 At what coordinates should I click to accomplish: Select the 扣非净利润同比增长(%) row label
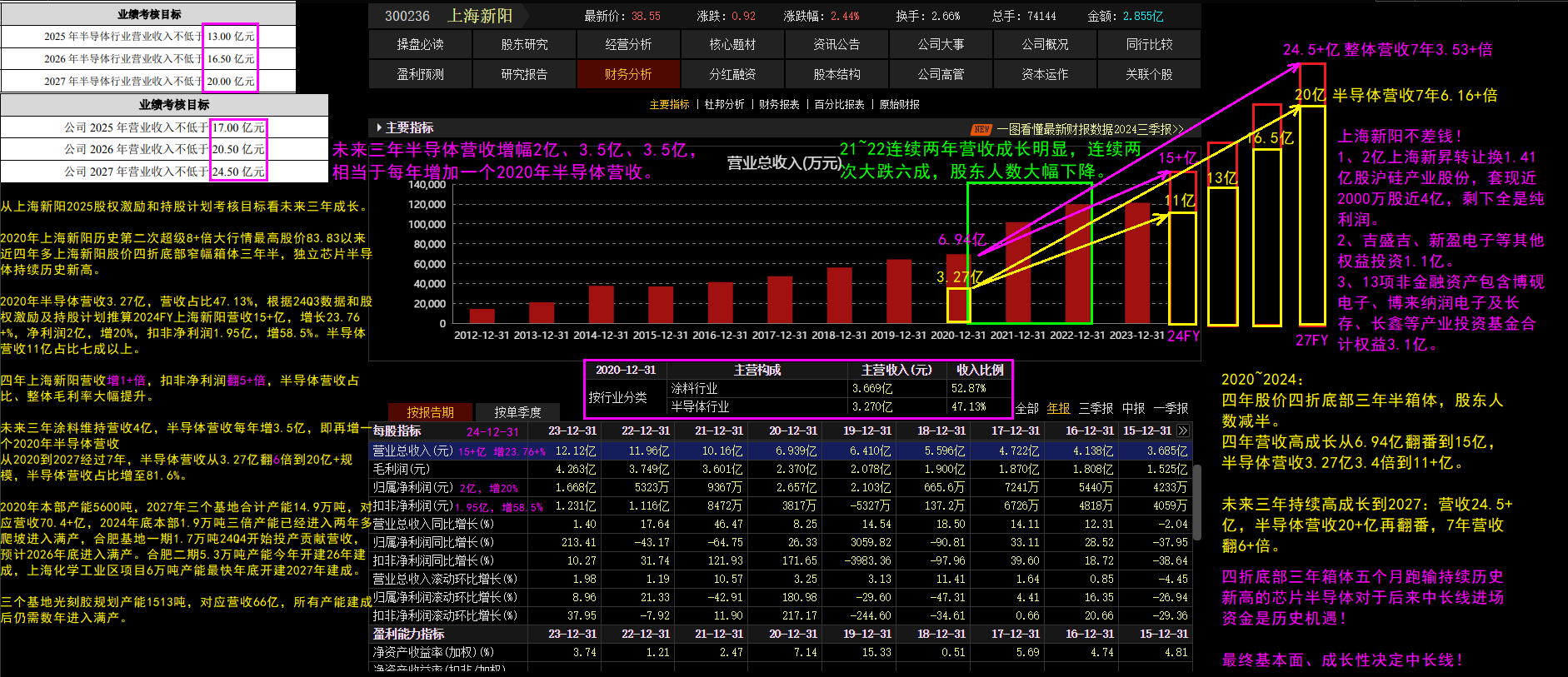[x=432, y=560]
